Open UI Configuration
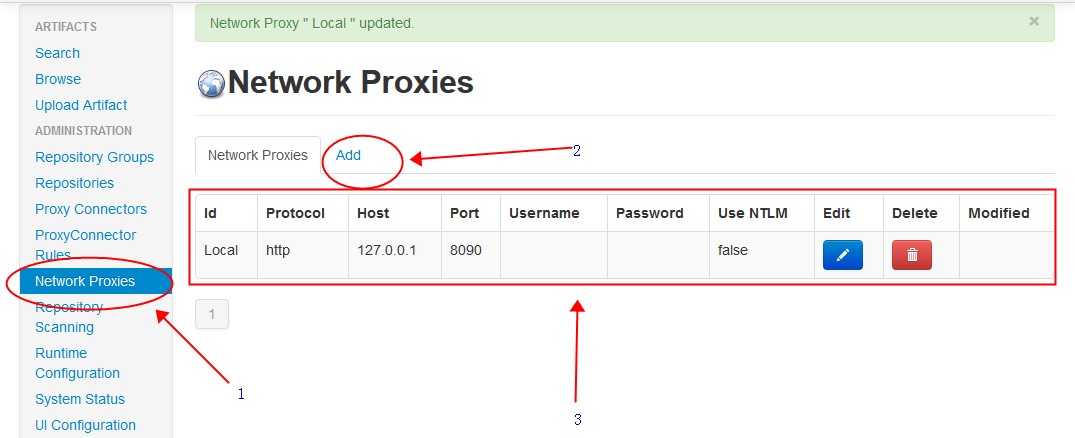 (86, 425)
